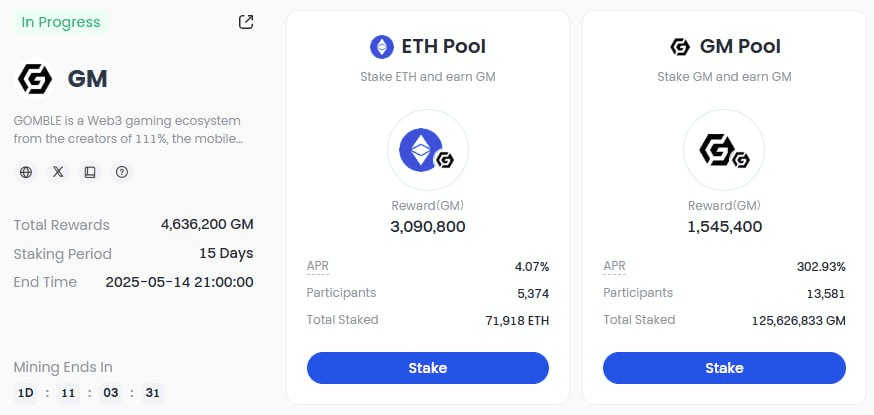
Task: Click the underlined APR label in GM Pool
Action: pyautogui.click(x=614, y=266)
